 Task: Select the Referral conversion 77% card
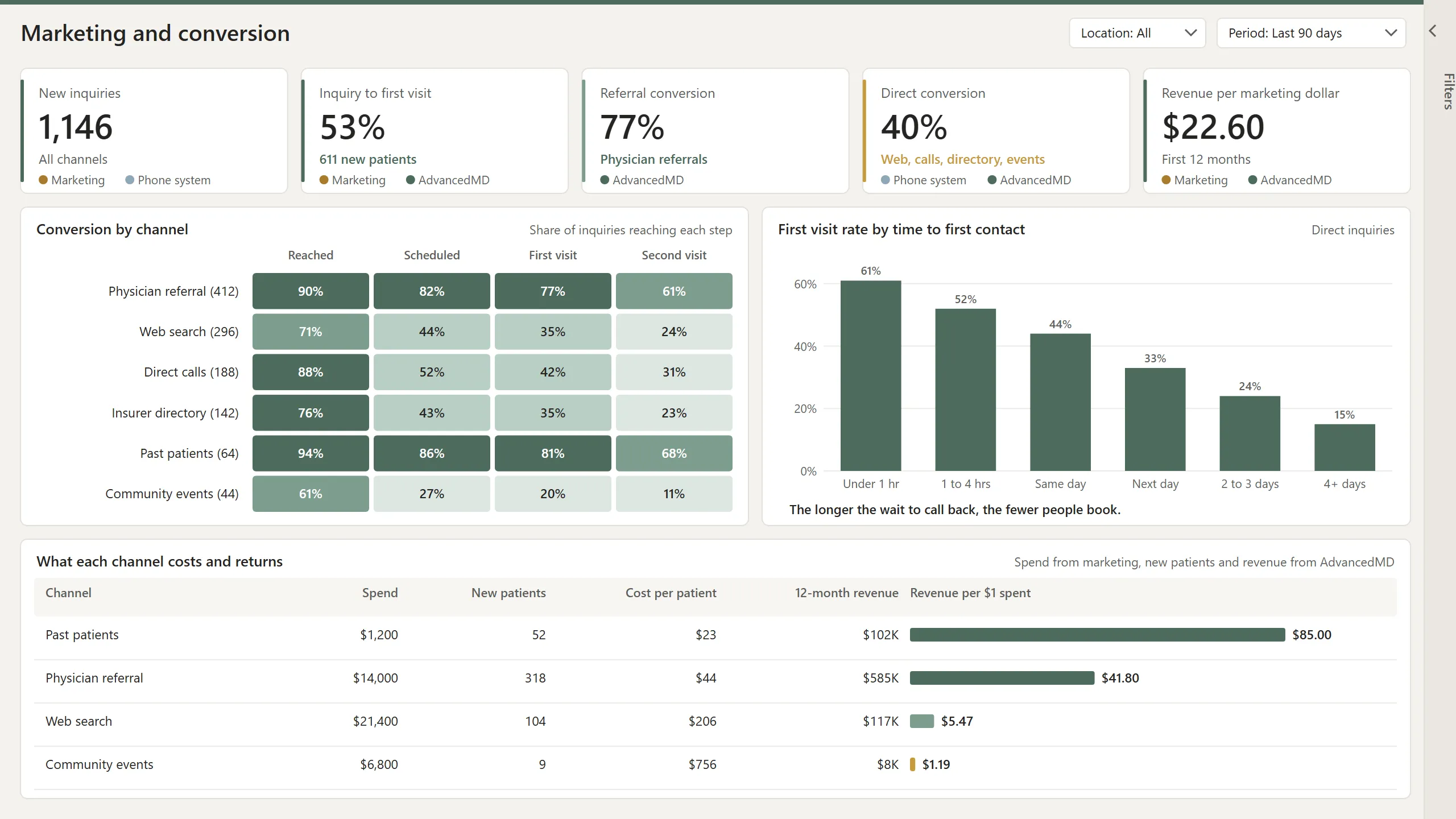tap(715, 131)
